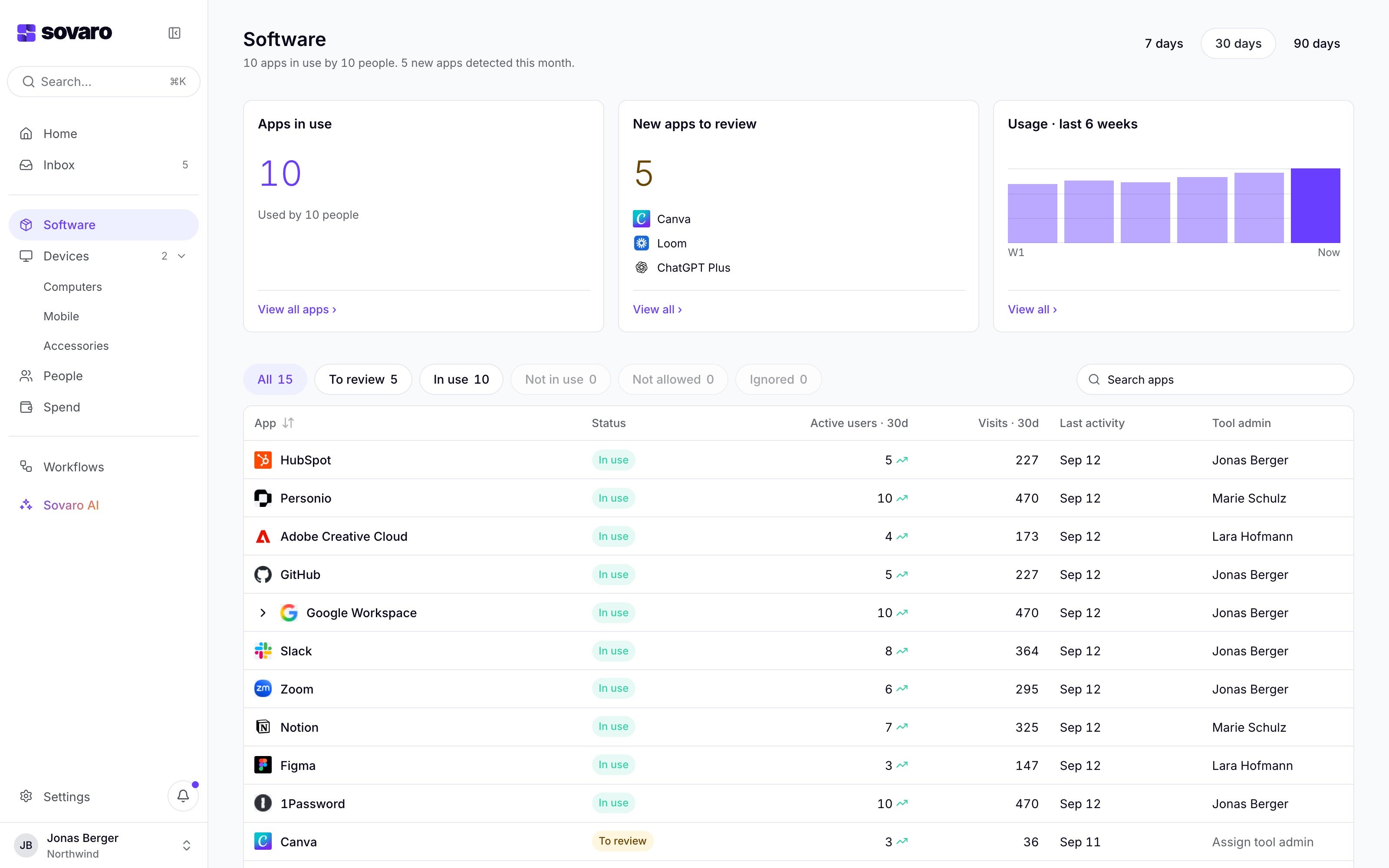
Task: Click the sort arrows beside App column
Action: [288, 423]
